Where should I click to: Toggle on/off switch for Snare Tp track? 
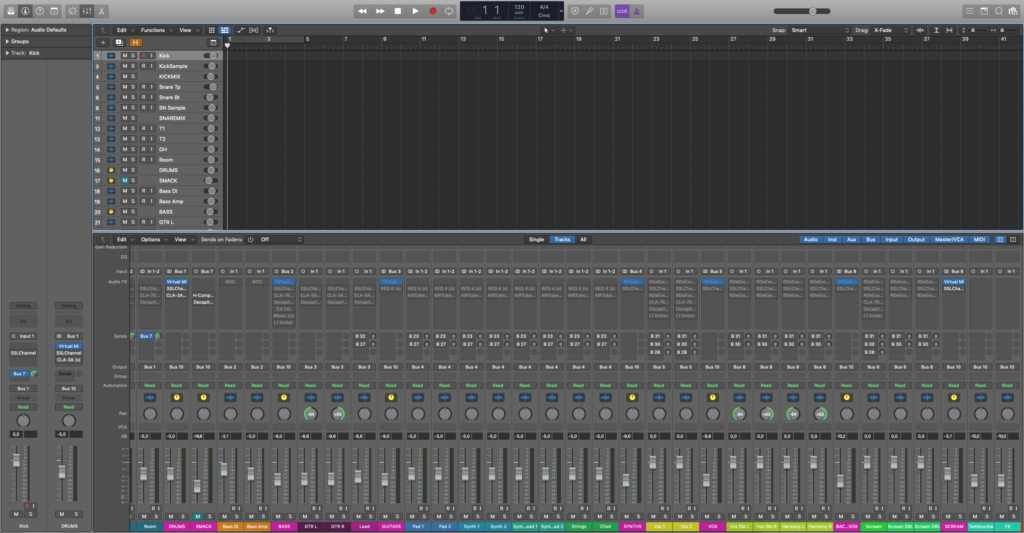pyautogui.click(x=211, y=87)
